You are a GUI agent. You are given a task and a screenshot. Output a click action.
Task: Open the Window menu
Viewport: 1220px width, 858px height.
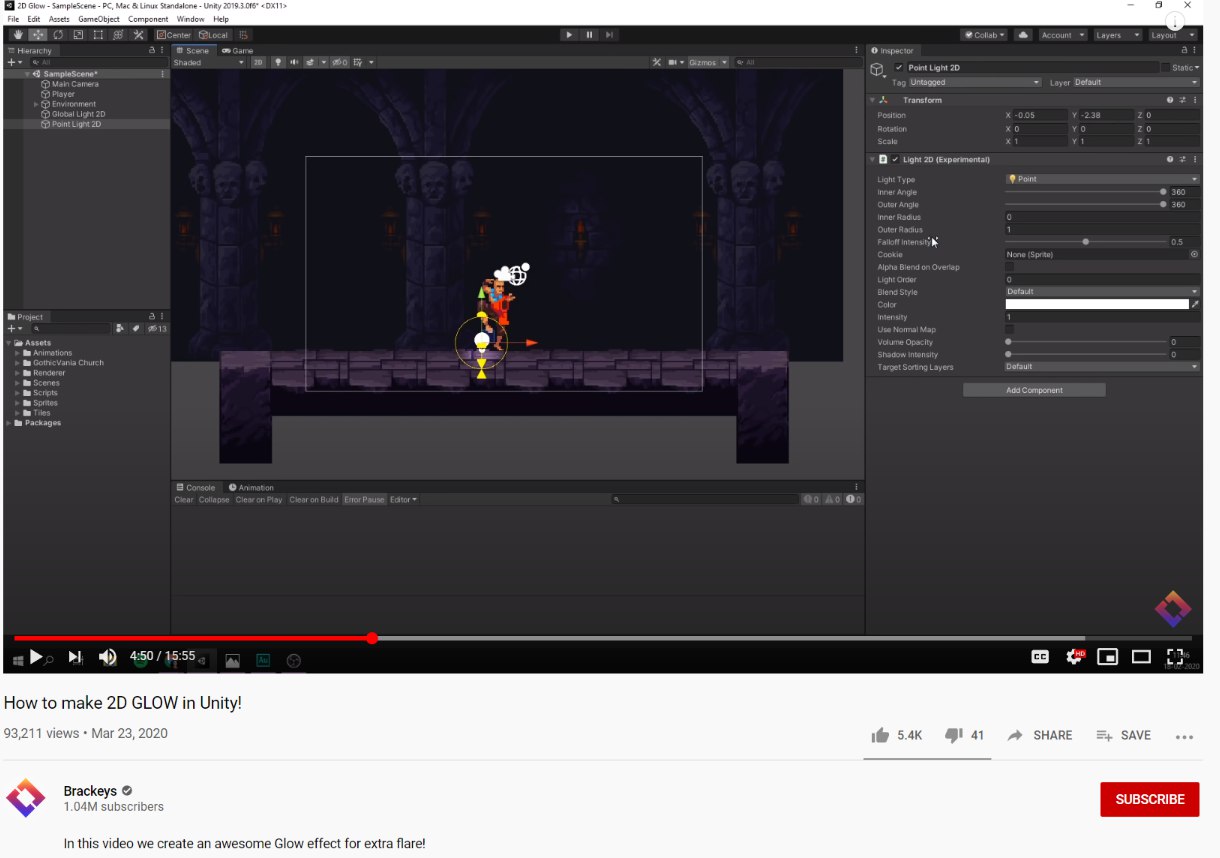190,19
